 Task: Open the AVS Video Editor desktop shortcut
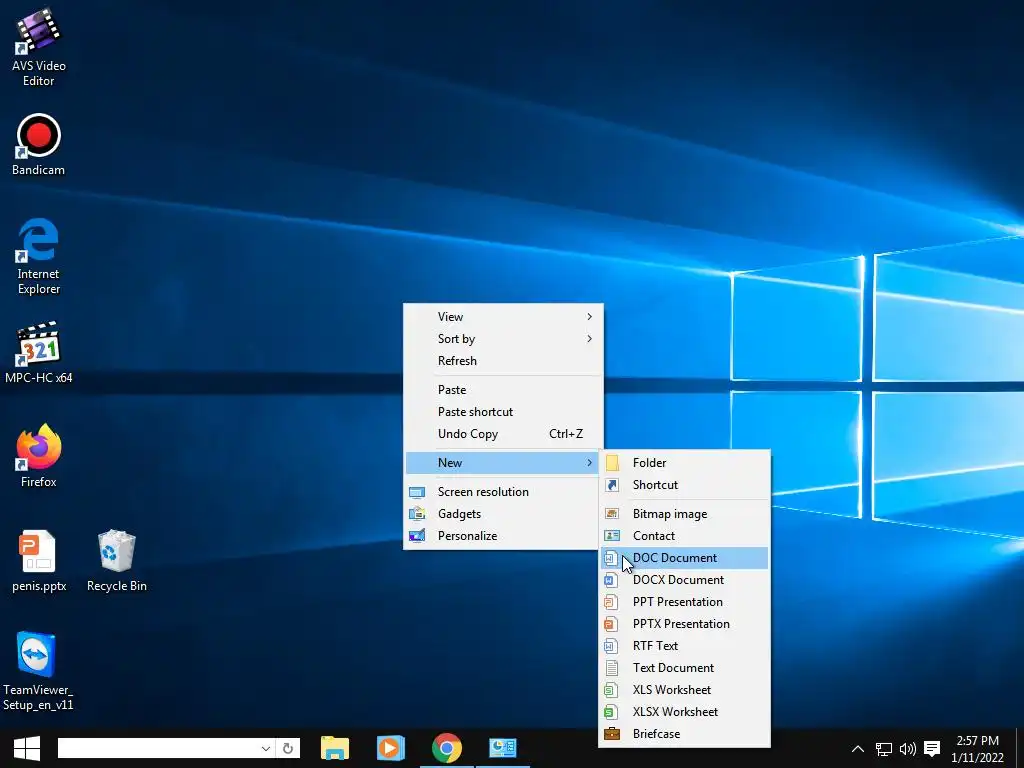click(x=39, y=48)
